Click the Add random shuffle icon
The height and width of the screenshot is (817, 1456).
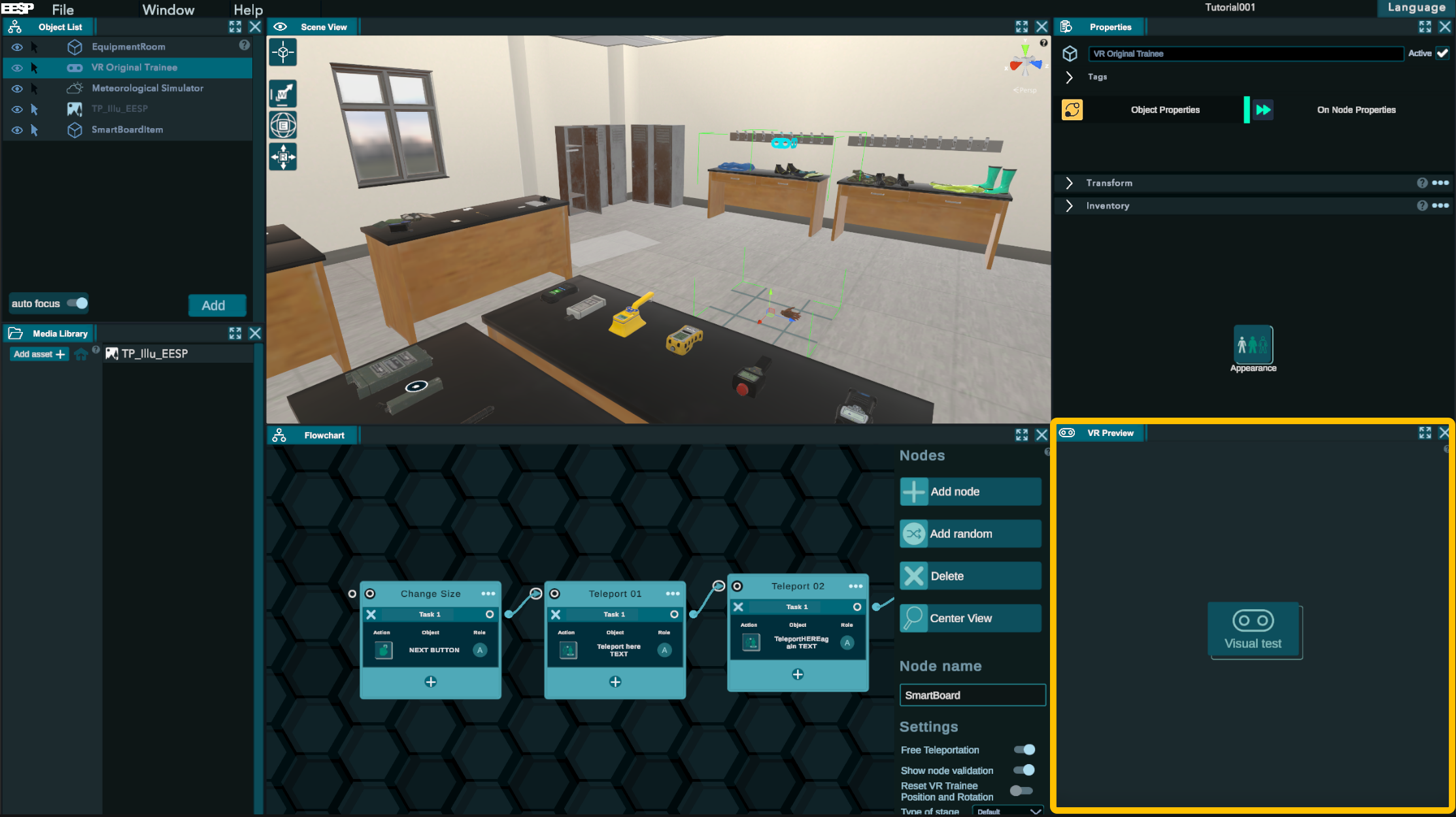coord(913,534)
